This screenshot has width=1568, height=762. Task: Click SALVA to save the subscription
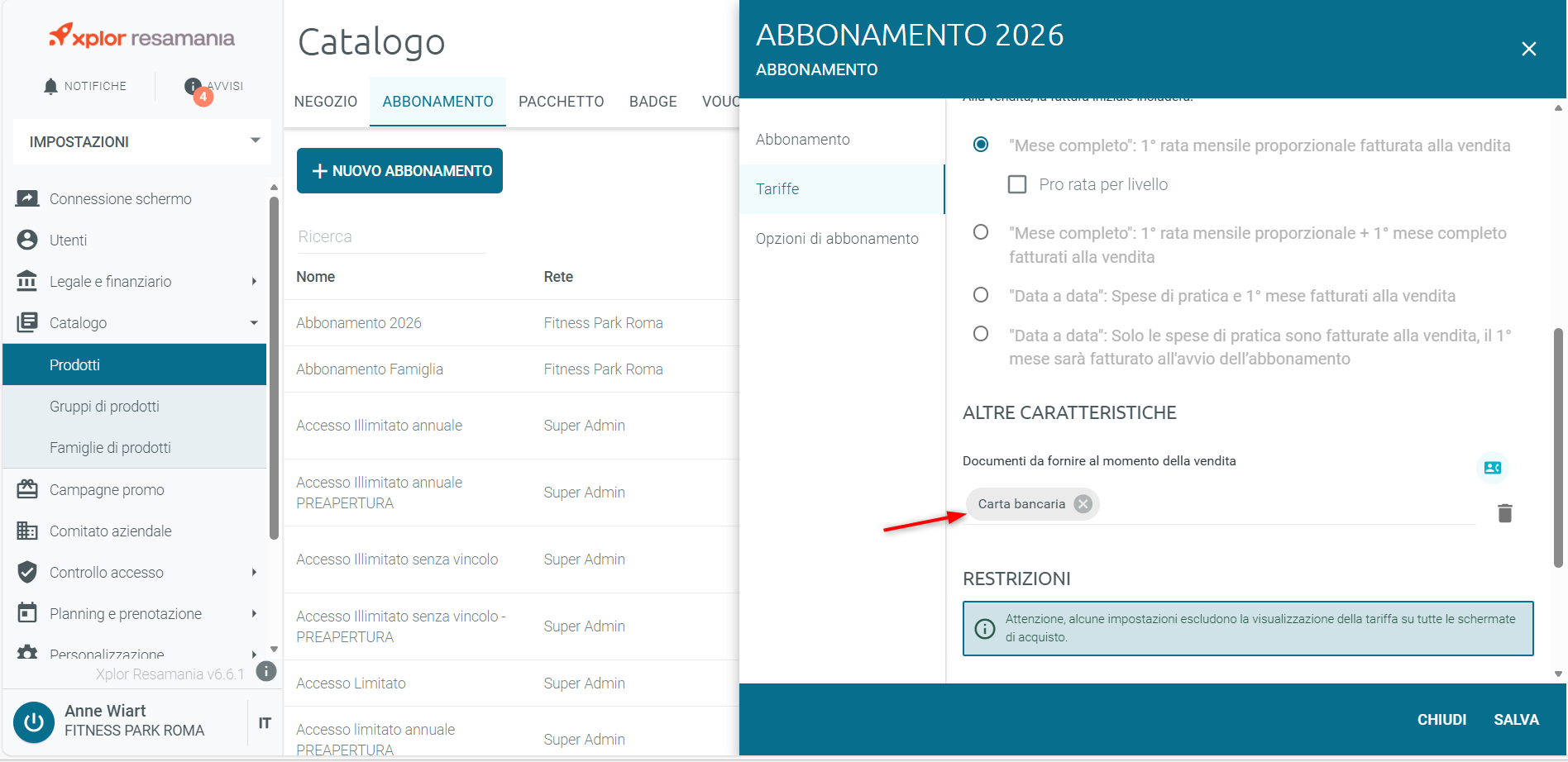click(1516, 720)
